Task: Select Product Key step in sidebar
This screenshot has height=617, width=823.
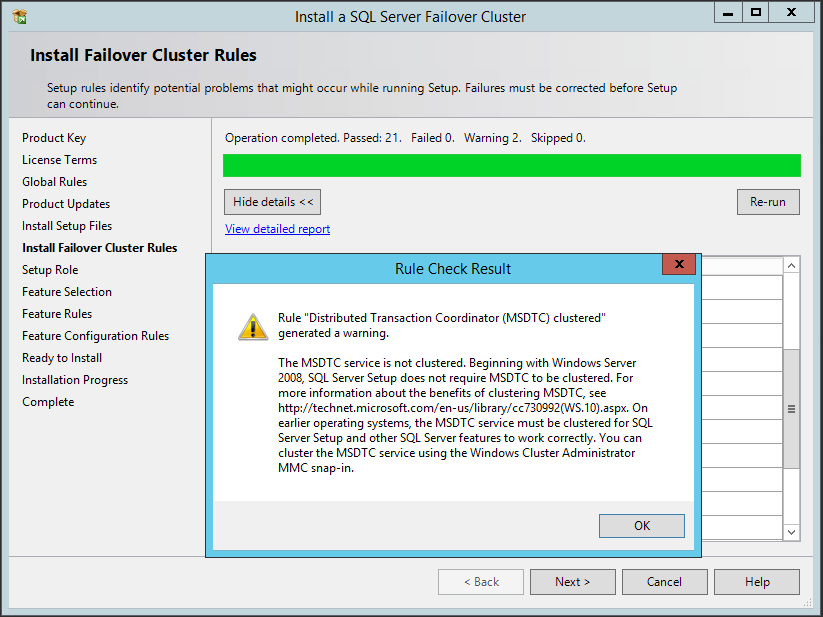Action: point(54,138)
